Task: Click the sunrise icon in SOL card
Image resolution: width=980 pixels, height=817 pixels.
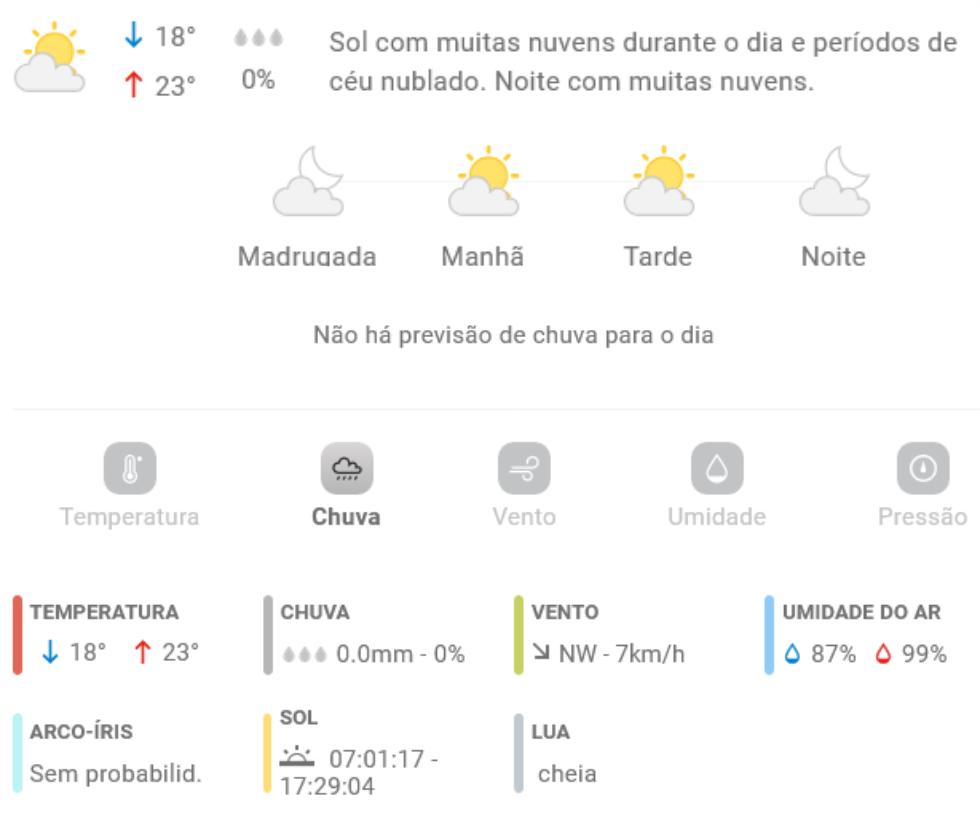Action: (x=297, y=756)
